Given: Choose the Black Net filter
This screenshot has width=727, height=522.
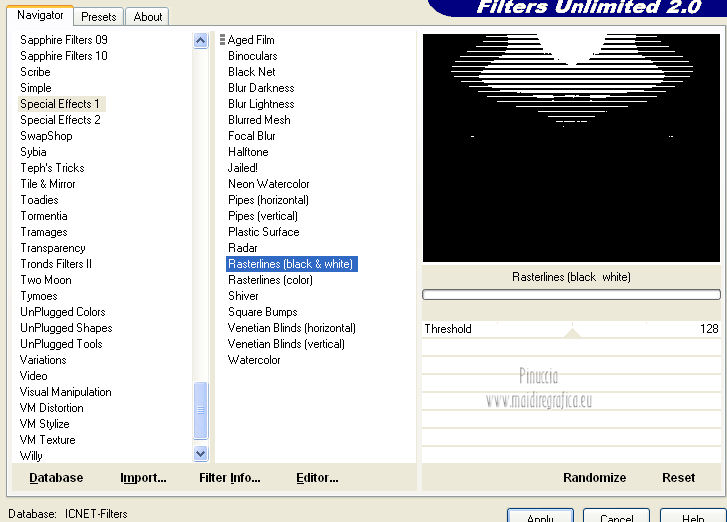Looking at the screenshot, I should (252, 72).
